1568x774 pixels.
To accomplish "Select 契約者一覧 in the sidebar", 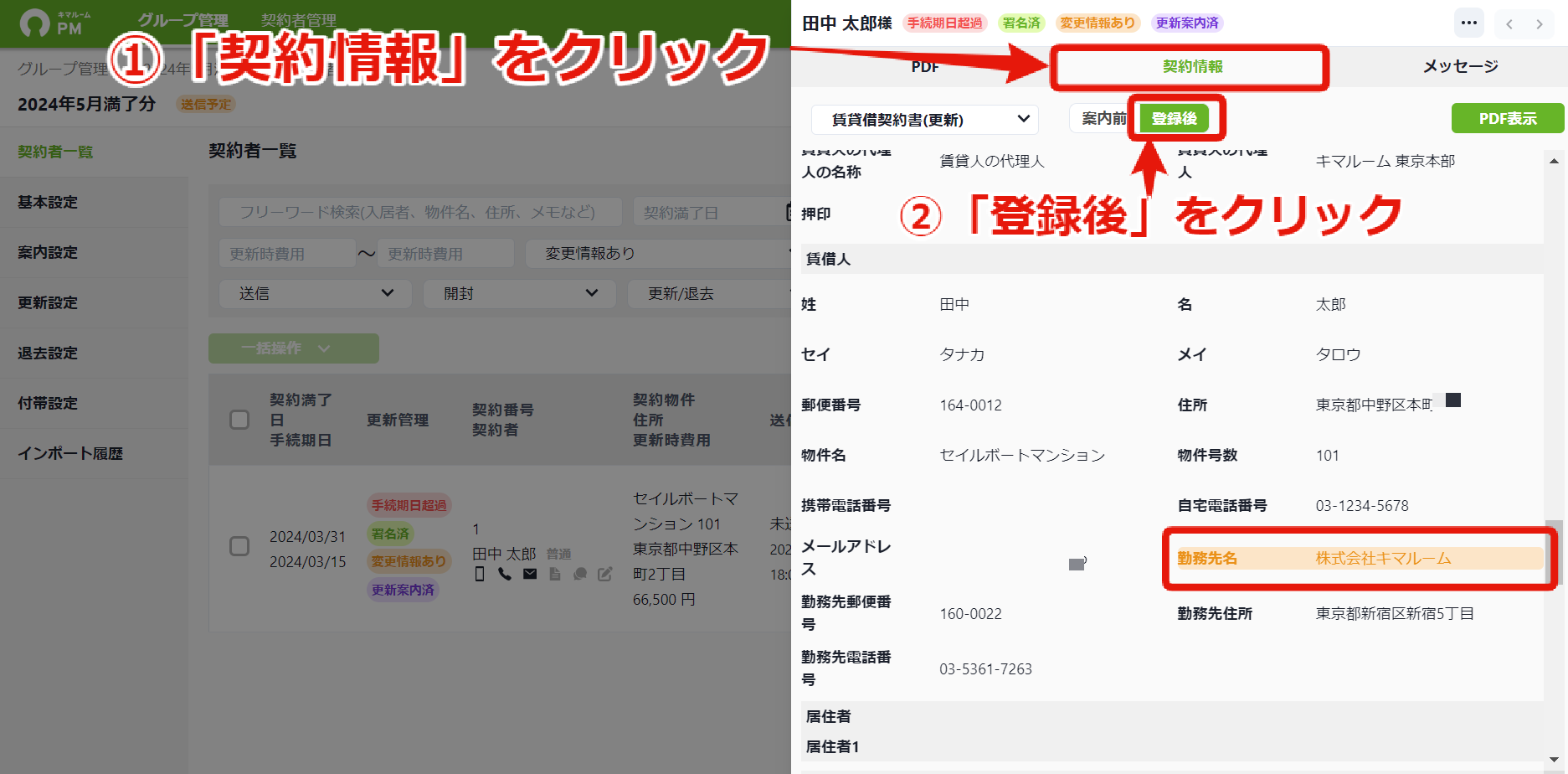I will [x=94, y=152].
